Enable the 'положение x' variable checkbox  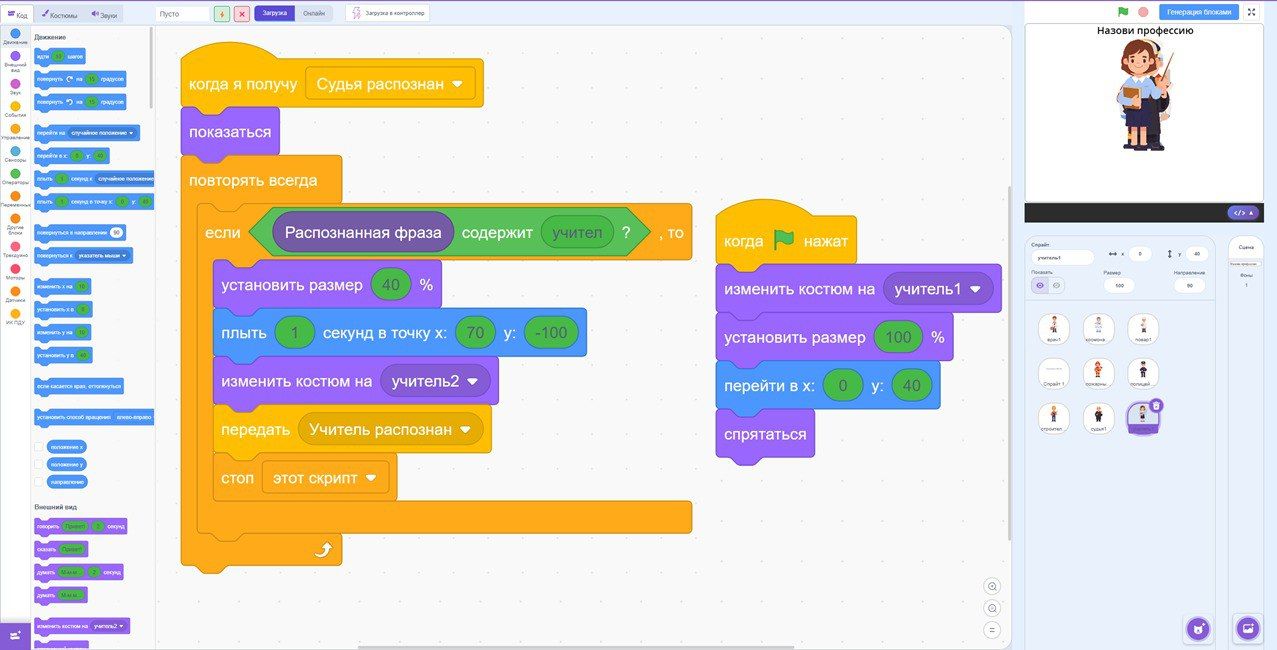pyautogui.click(x=39, y=446)
